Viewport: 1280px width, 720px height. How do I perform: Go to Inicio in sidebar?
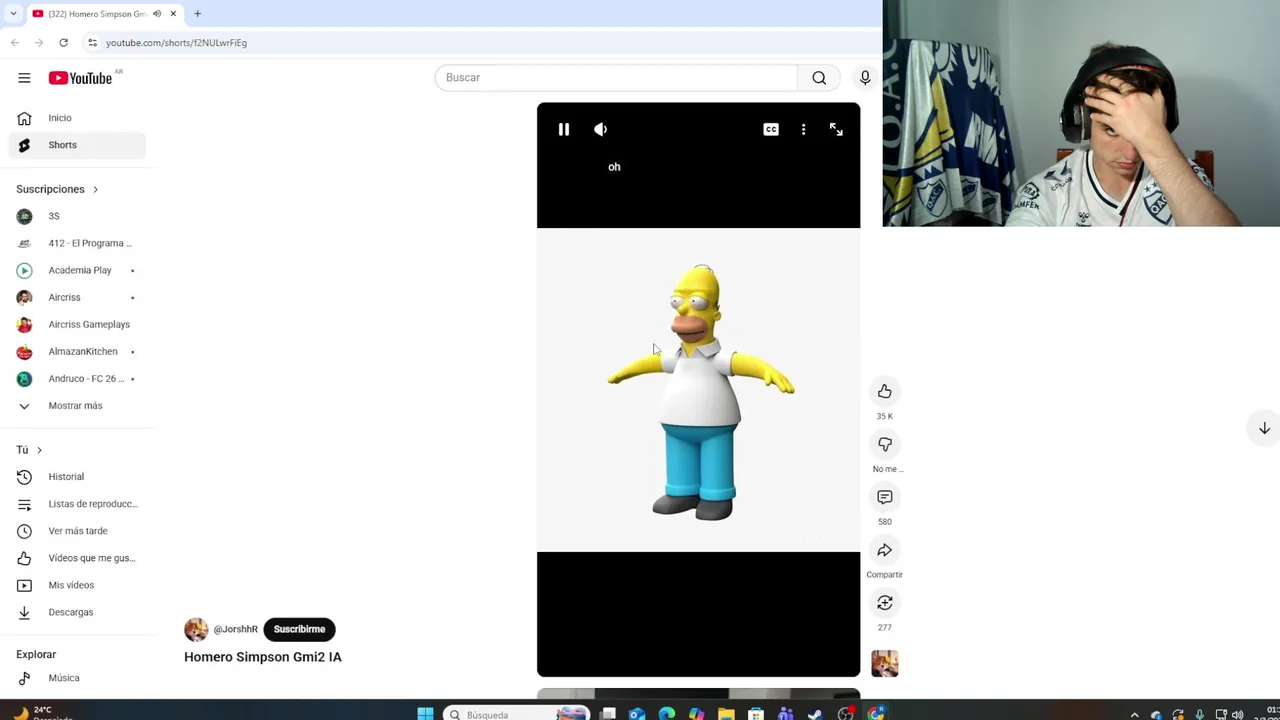pyautogui.click(x=78, y=118)
